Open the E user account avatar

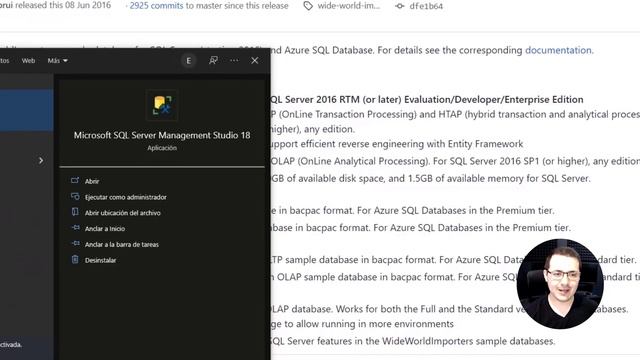click(x=189, y=61)
